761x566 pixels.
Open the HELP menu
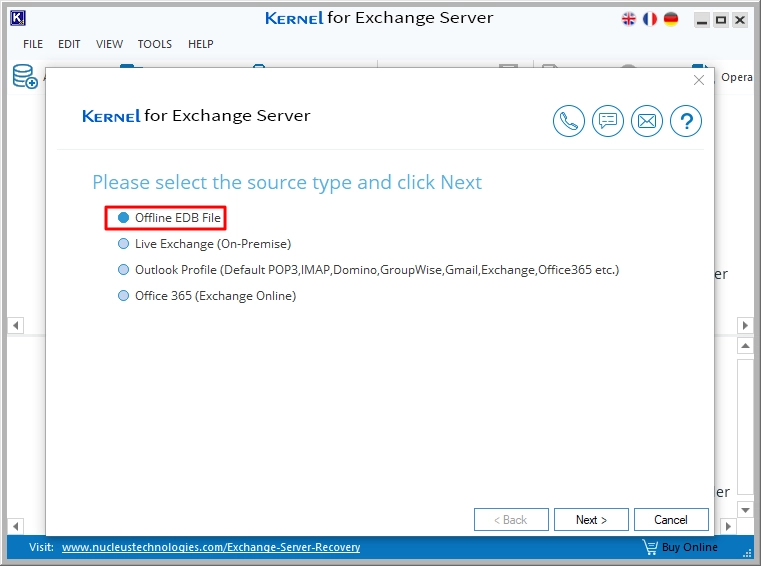tap(200, 44)
